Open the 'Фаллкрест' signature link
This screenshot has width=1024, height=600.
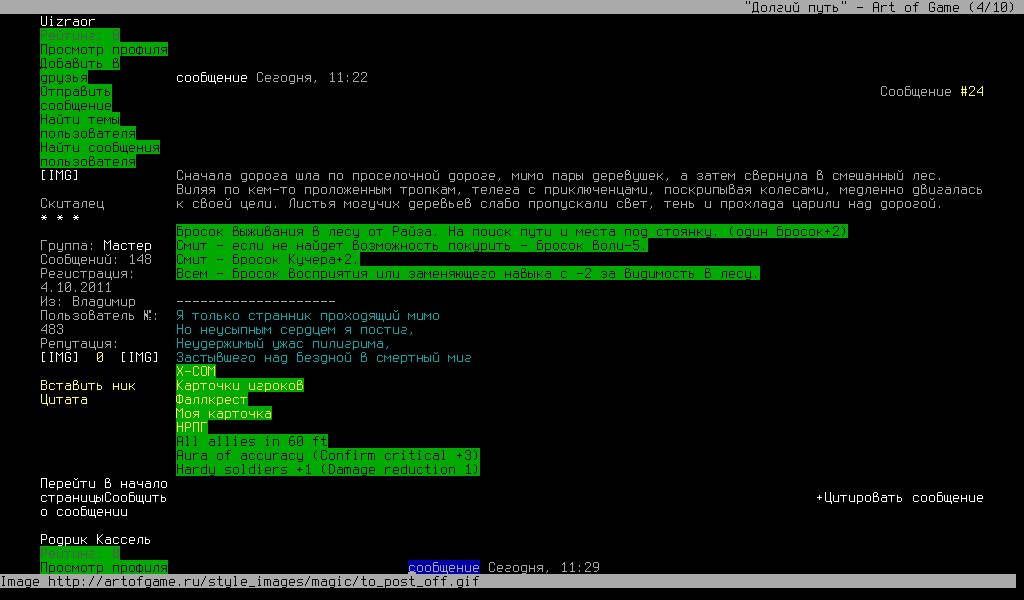(x=211, y=400)
